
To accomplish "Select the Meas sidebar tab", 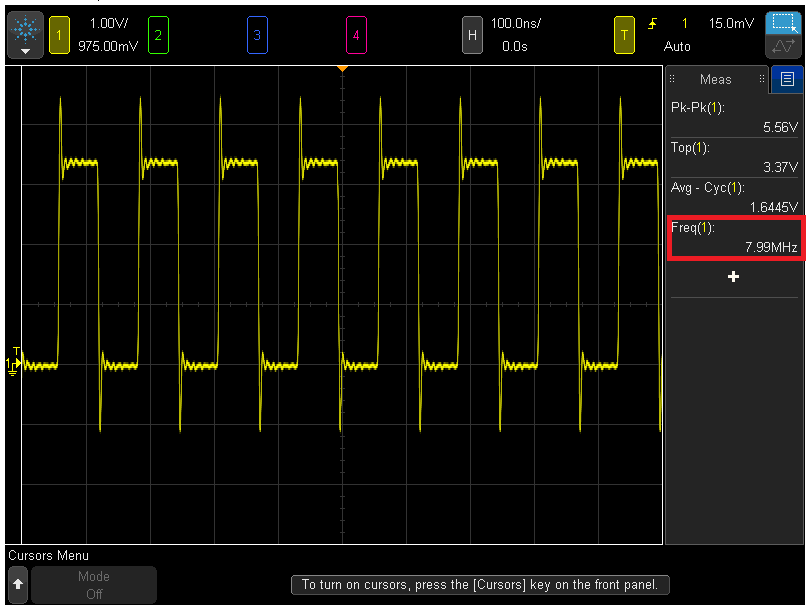I will (x=715, y=79).
